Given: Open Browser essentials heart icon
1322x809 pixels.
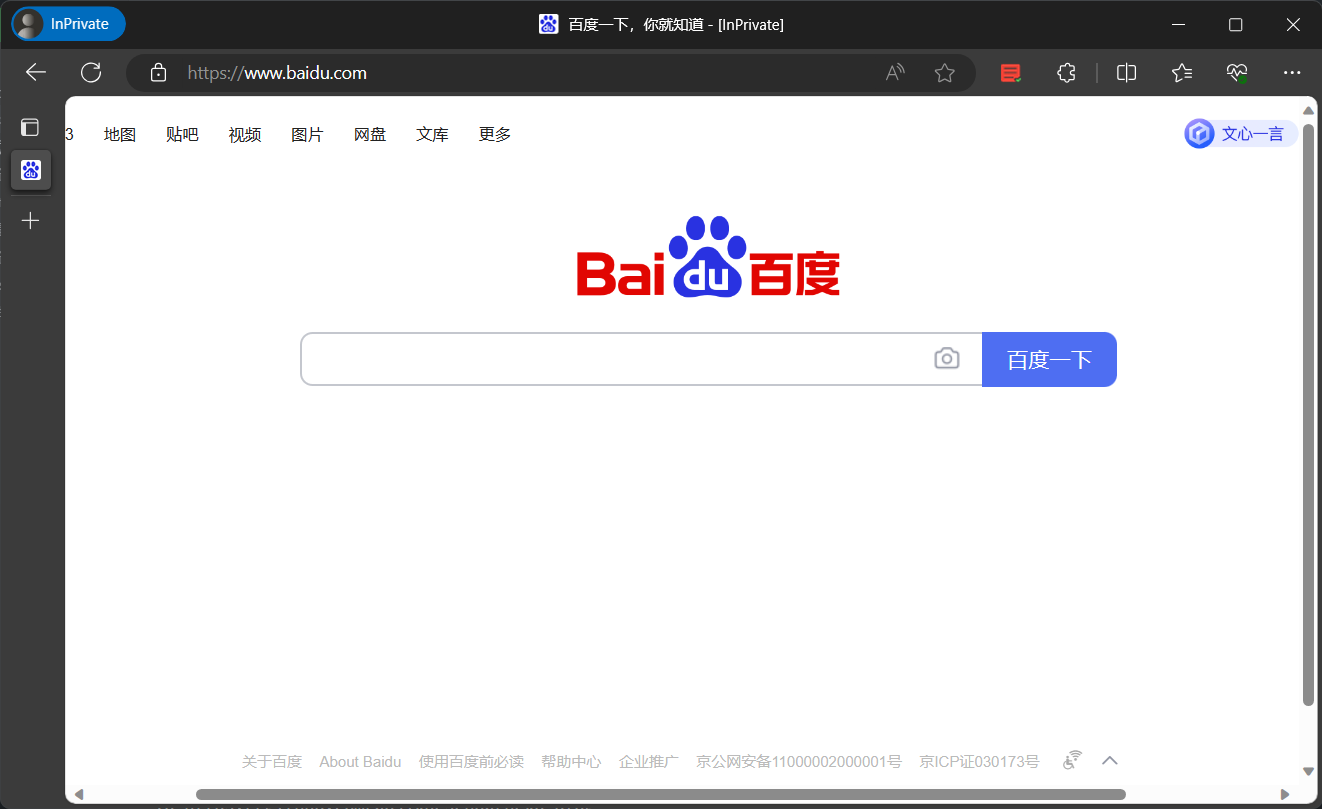Looking at the screenshot, I should [x=1237, y=72].
